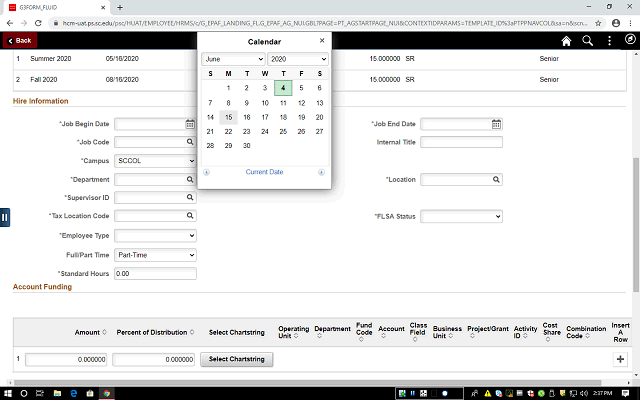Image resolution: width=640 pixels, height=400 pixels.
Task: Open the Campus dropdown showing SCCOL
Action: point(155,161)
